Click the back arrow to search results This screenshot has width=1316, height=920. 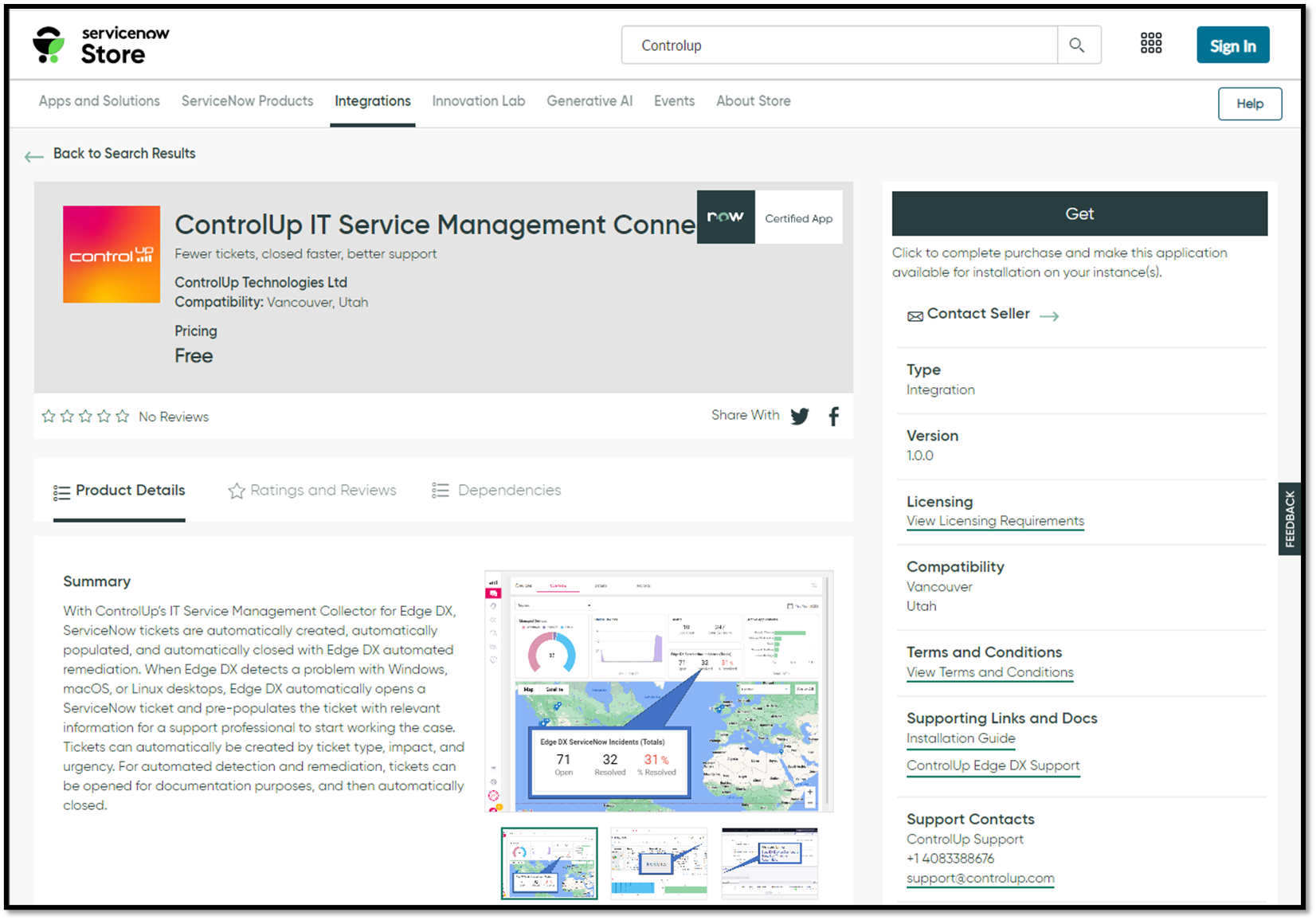(x=33, y=156)
